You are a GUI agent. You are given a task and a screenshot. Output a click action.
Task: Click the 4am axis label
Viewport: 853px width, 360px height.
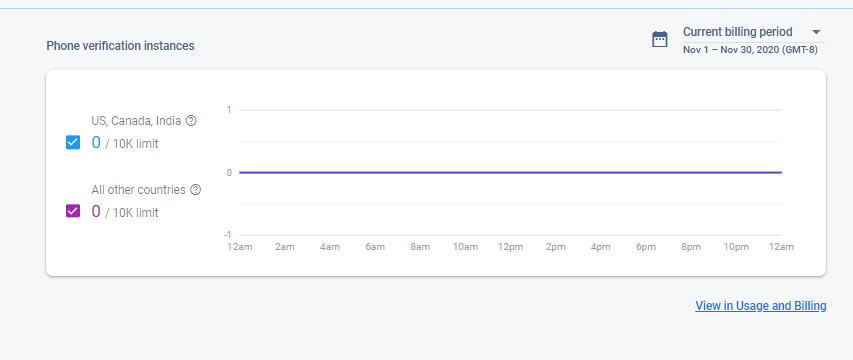coord(330,247)
